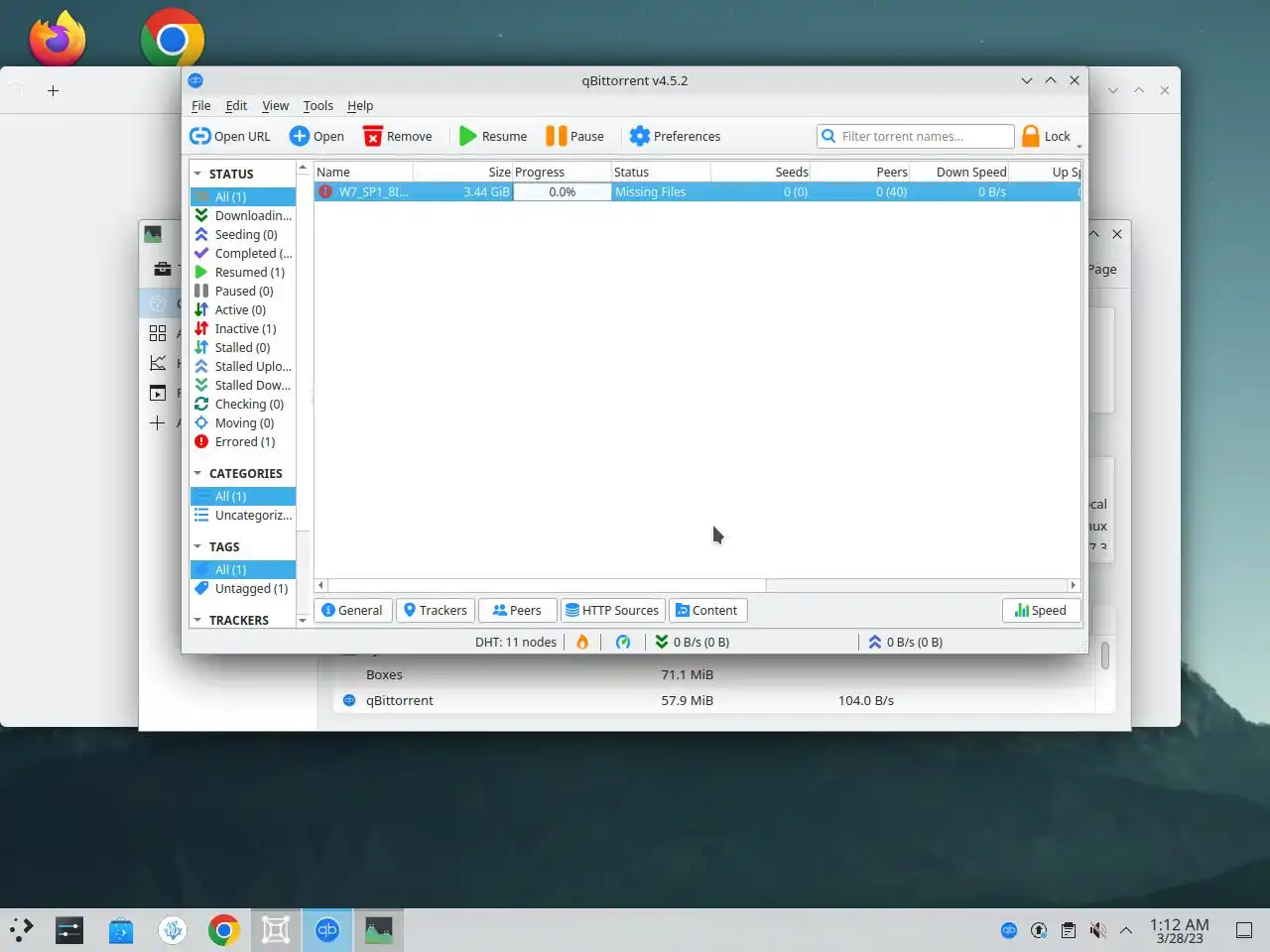Open the Tools menu
This screenshot has width=1270, height=952.
(317, 105)
